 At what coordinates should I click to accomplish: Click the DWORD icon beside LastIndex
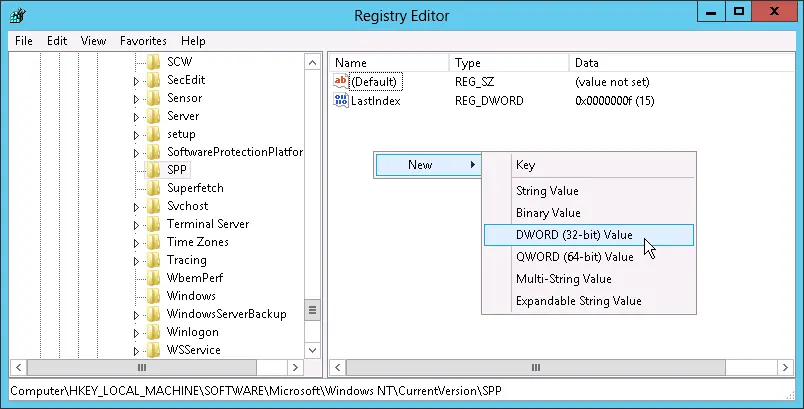pyautogui.click(x=341, y=100)
